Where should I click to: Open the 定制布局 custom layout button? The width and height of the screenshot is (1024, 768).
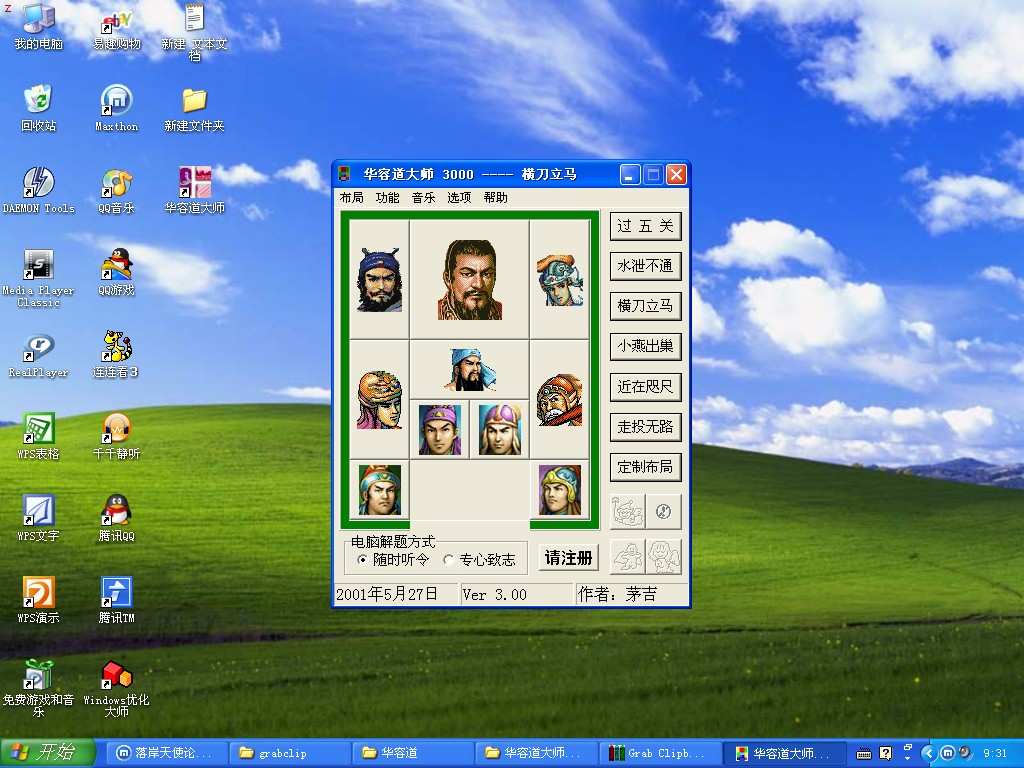645,467
